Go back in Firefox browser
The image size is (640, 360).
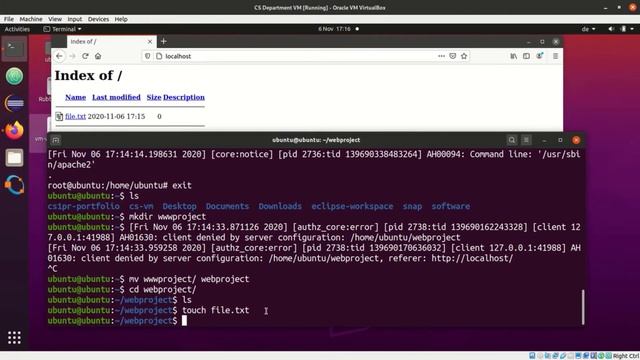(59, 56)
